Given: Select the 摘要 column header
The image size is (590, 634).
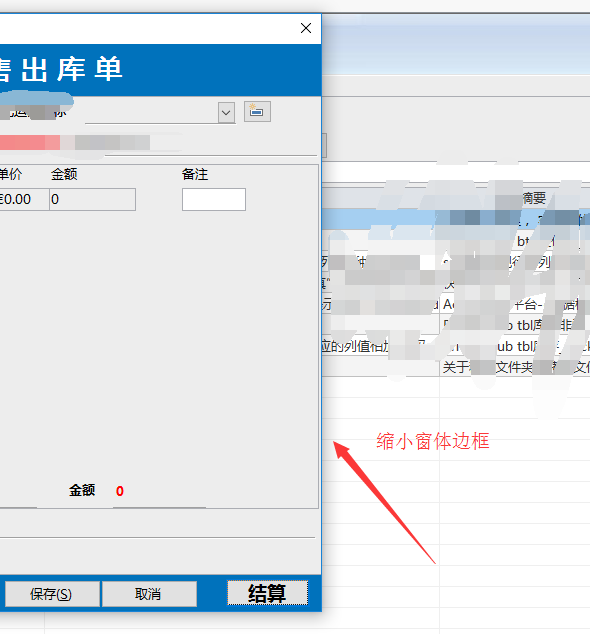Looking at the screenshot, I should click(x=534, y=198).
